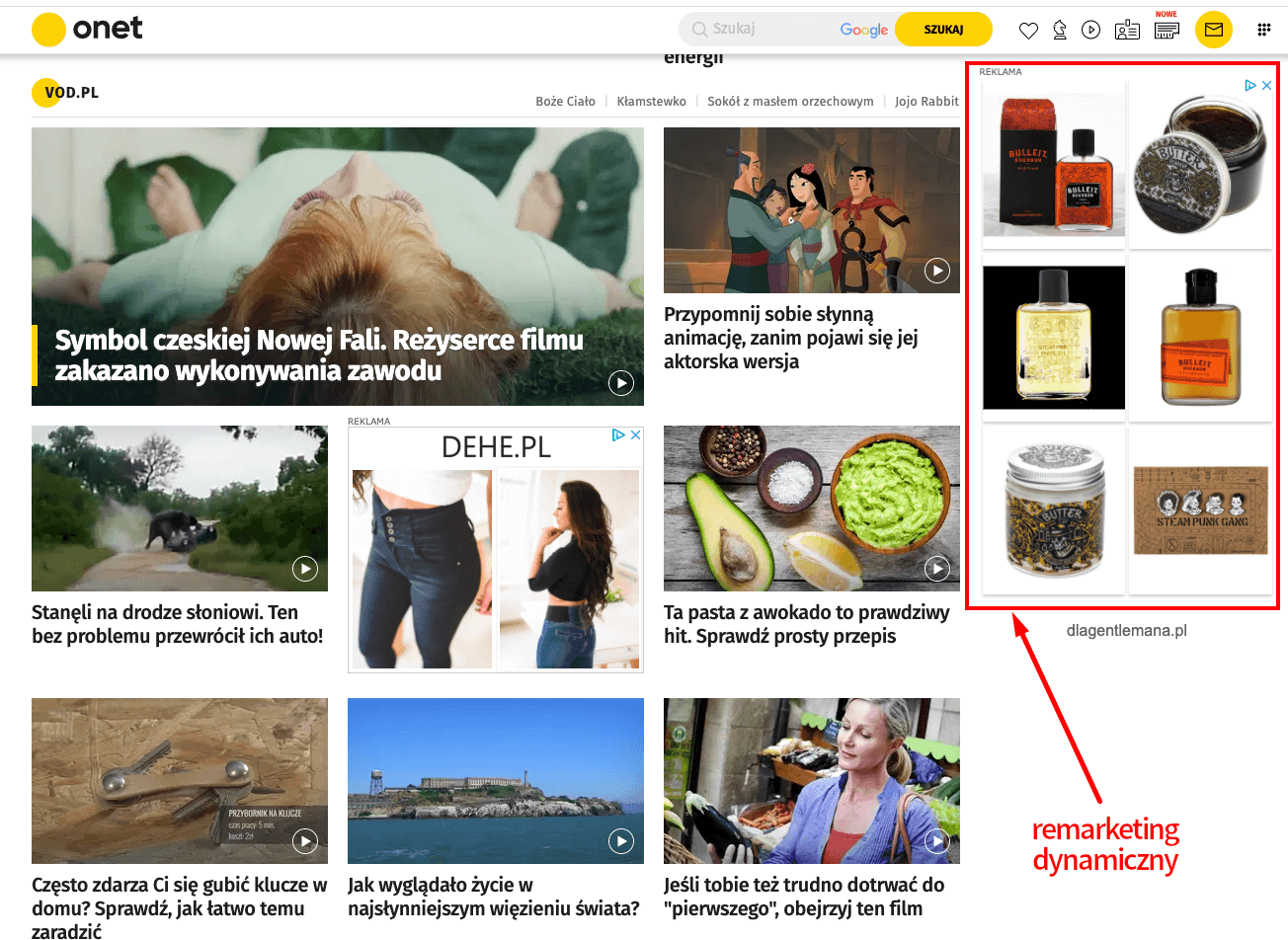
Task: Play the Mulan animation video thumbnail
Action: click(812, 210)
